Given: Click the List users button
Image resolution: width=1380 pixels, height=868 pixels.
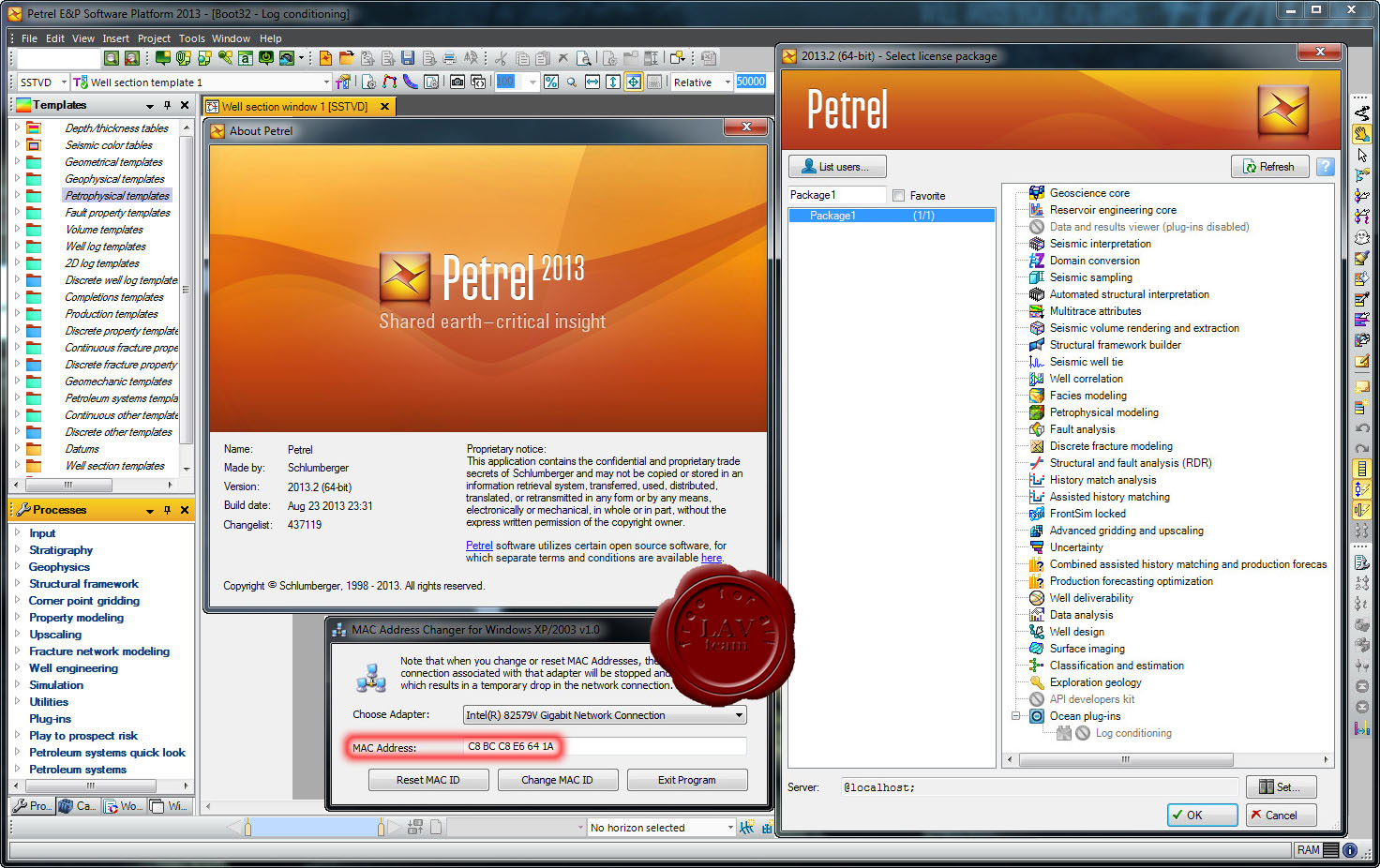Looking at the screenshot, I should coord(837,167).
